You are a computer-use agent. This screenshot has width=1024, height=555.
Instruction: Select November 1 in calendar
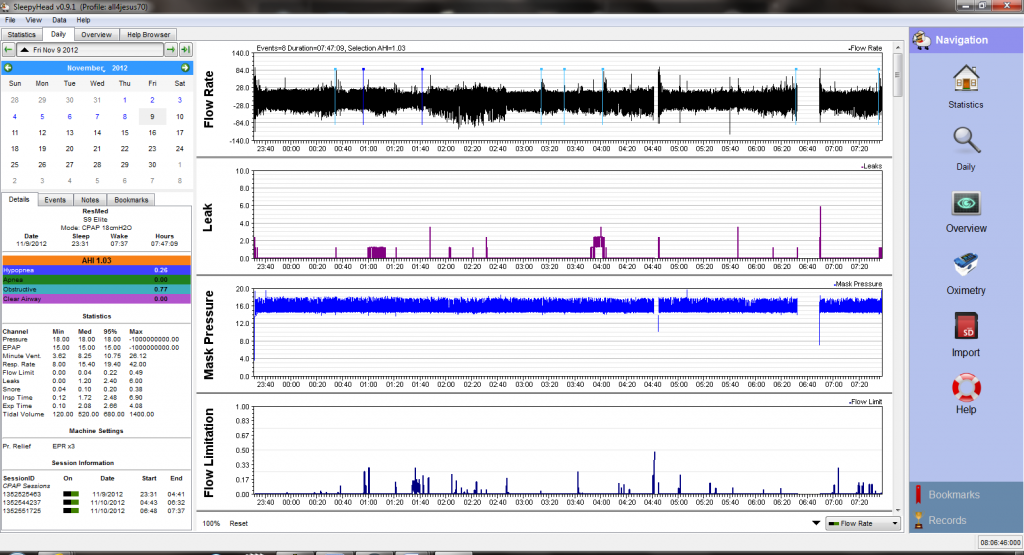(x=125, y=100)
